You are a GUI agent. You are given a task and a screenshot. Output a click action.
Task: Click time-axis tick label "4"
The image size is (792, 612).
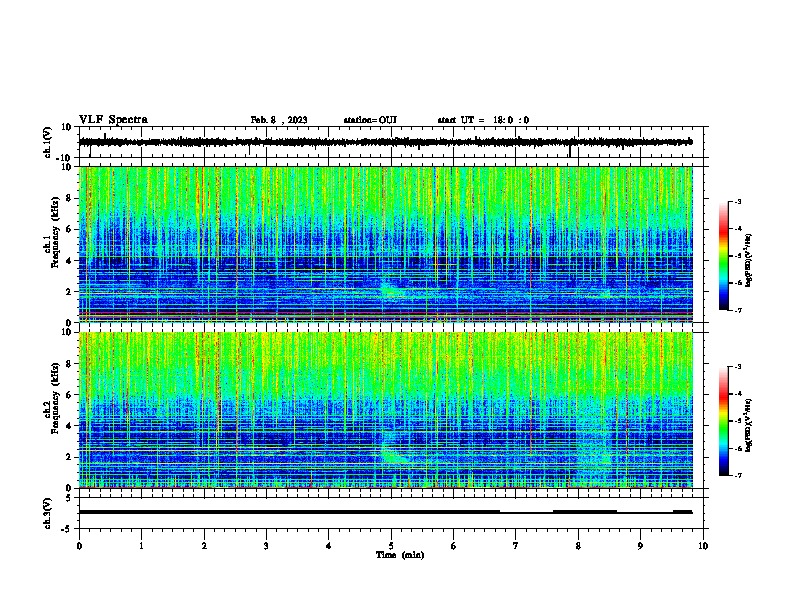tap(329, 546)
